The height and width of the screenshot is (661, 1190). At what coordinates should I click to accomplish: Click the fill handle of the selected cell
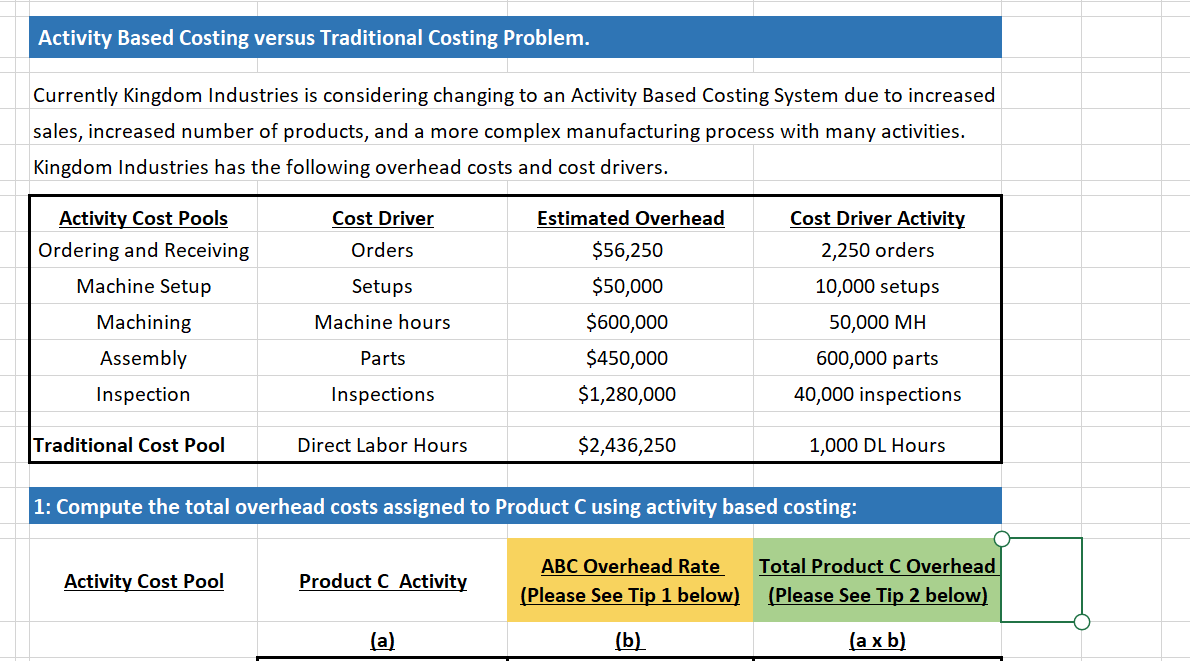tap(1081, 622)
